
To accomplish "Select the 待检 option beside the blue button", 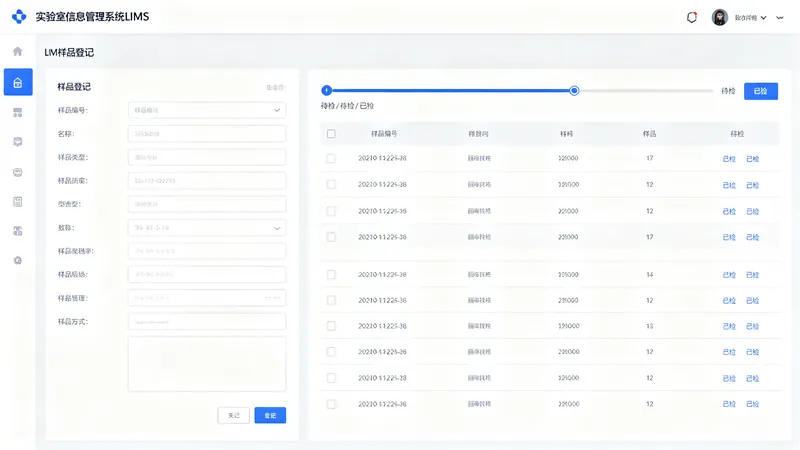I will click(x=728, y=91).
